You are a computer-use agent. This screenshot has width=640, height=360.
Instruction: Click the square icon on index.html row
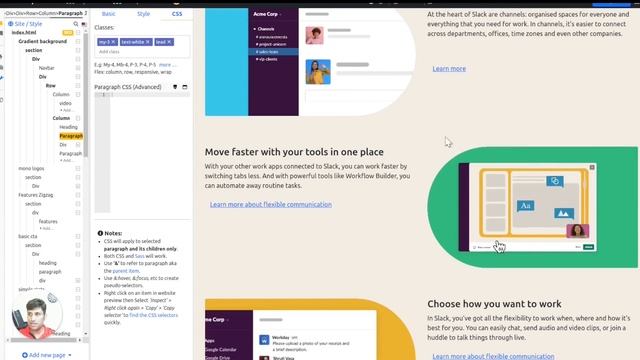tap(78, 33)
